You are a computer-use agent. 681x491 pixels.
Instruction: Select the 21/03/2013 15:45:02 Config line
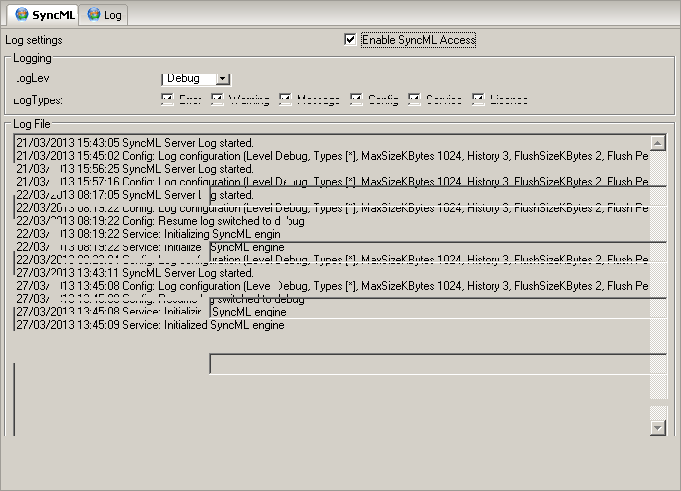click(332, 156)
